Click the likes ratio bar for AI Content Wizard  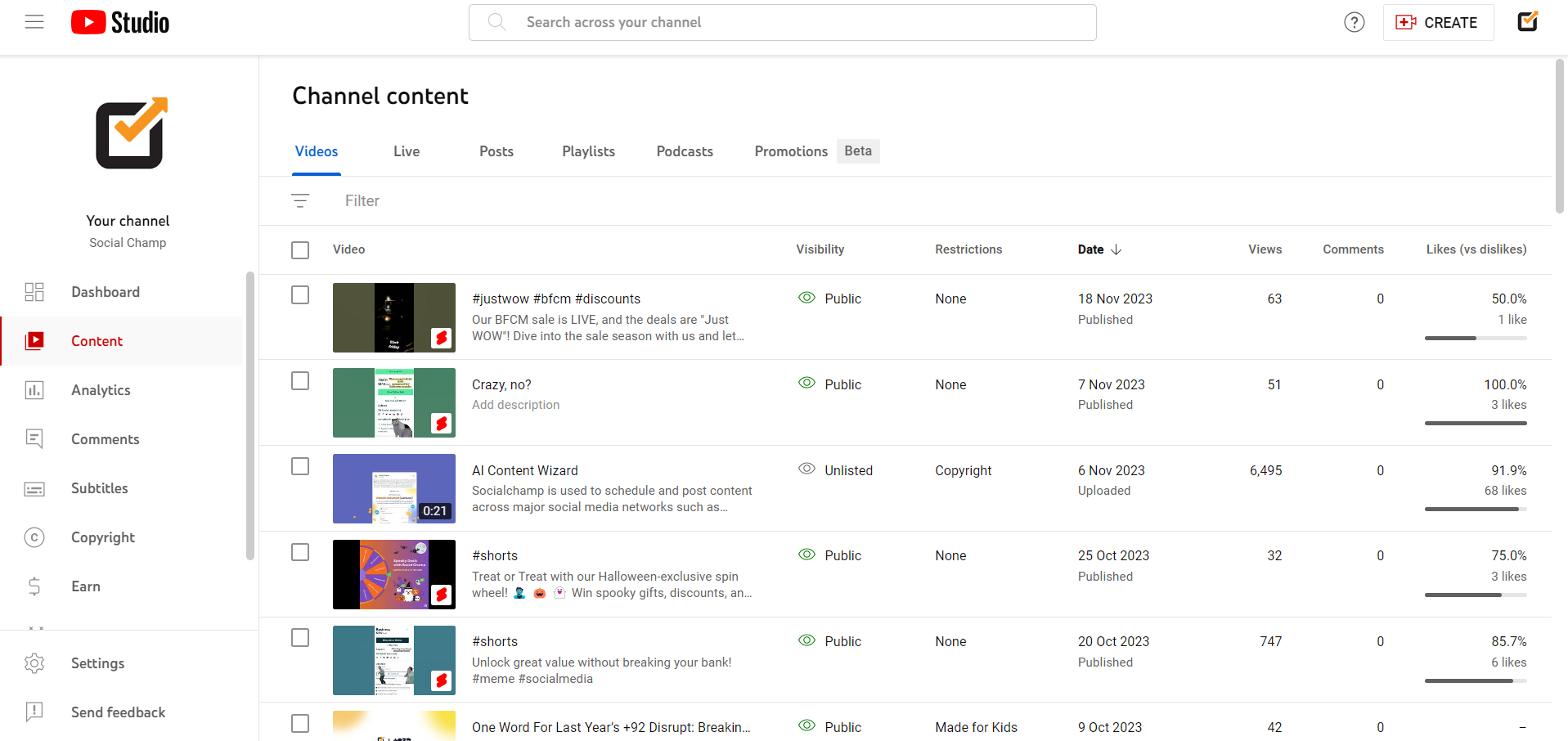[1475, 509]
